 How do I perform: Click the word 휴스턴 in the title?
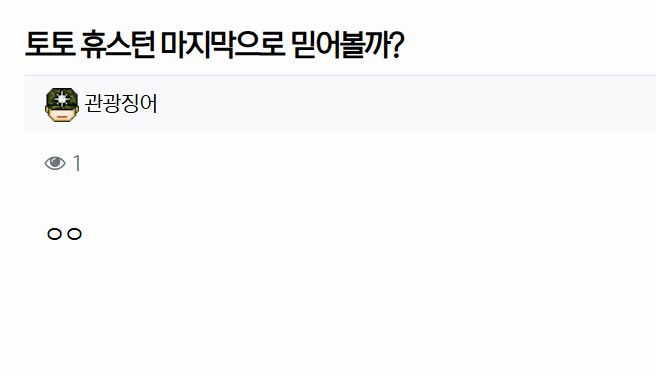(118, 44)
